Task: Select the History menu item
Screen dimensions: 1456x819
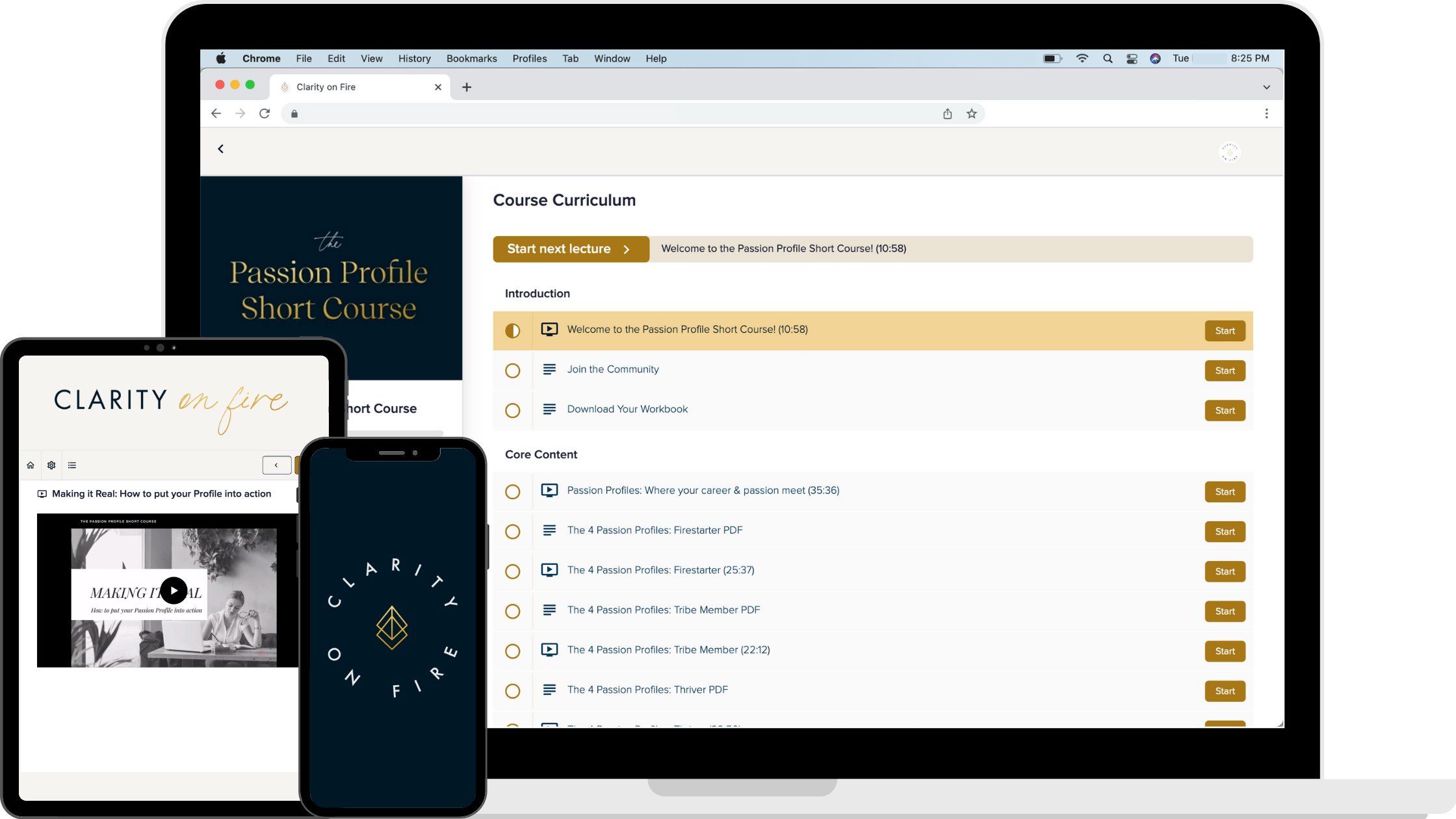Action: click(x=414, y=58)
